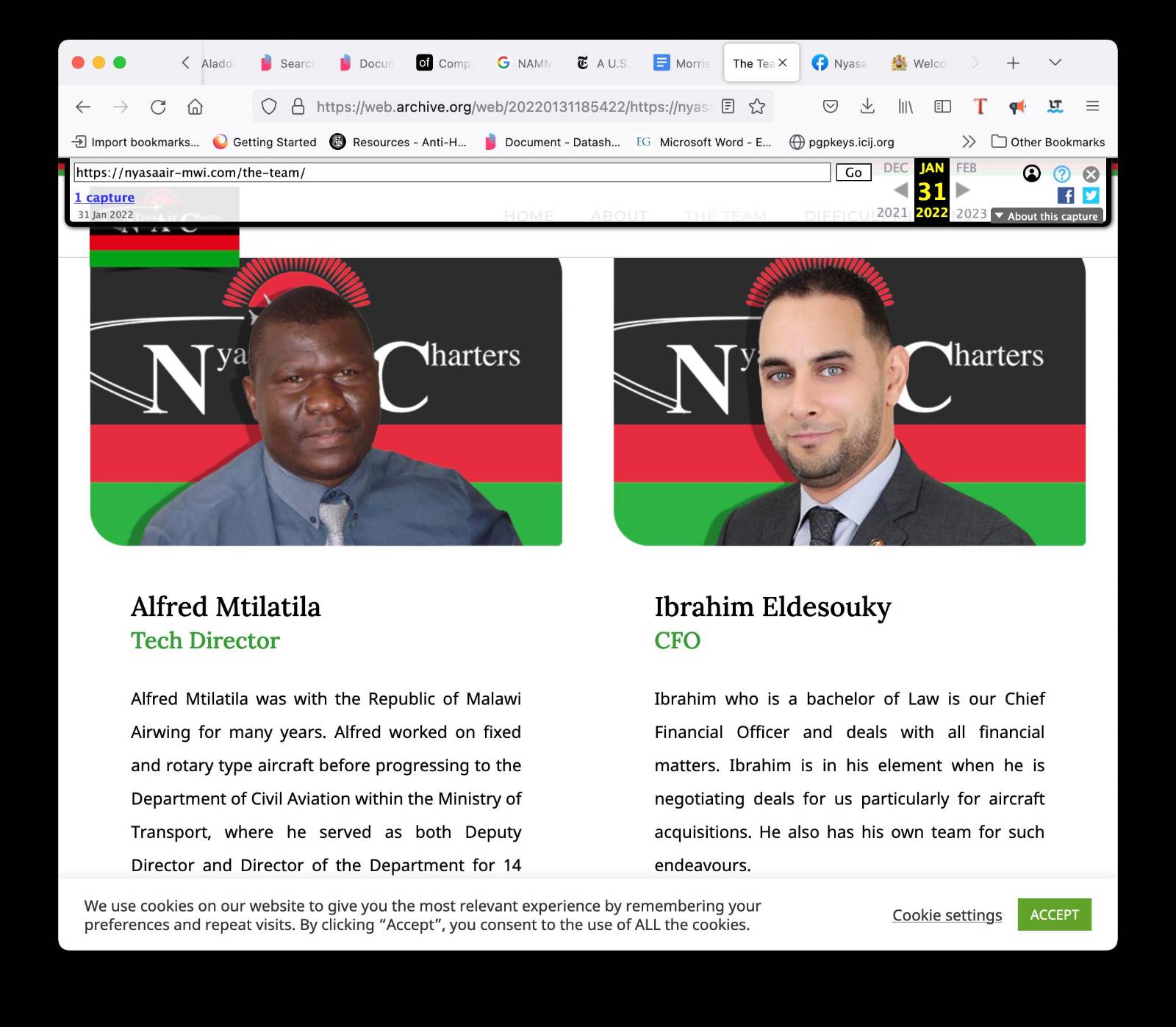The image size is (1176, 1027).
Task: Click Ibrahim Eldesouky's team photo
Action: click(x=850, y=401)
